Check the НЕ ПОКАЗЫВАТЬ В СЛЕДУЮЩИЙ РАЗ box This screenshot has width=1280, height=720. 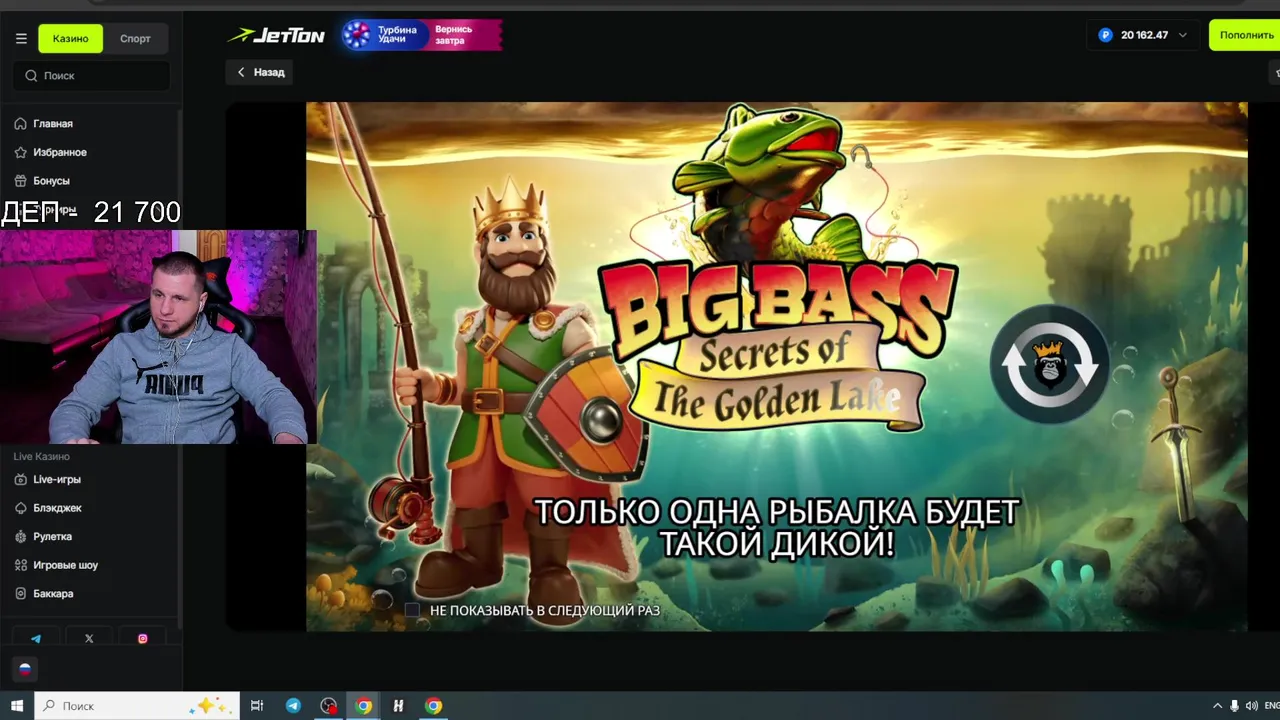[x=412, y=610]
